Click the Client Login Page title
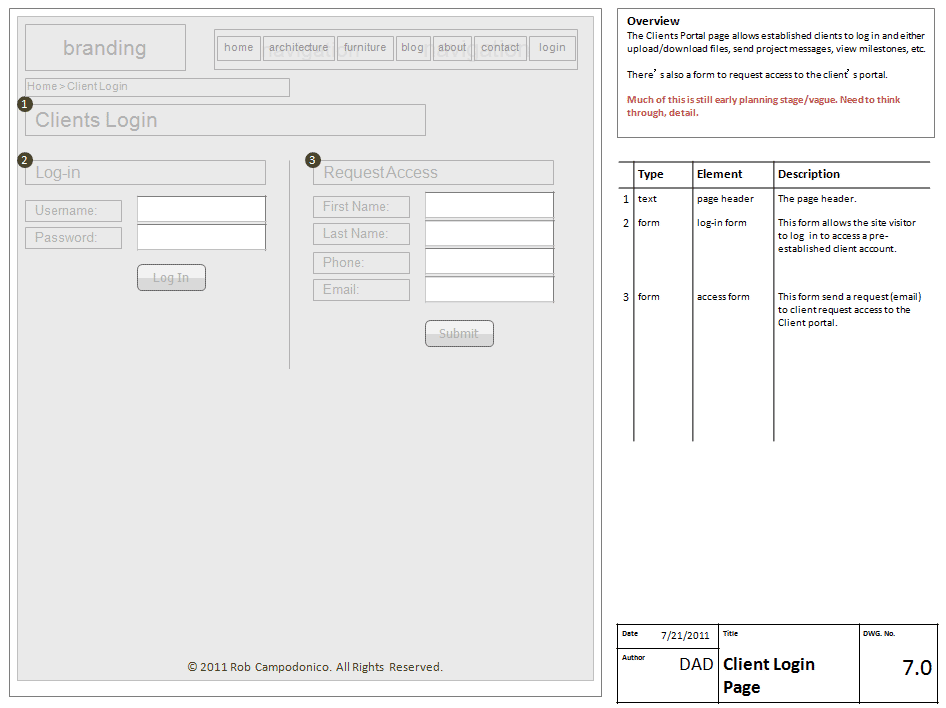The height and width of the screenshot is (708, 946). coord(769,675)
